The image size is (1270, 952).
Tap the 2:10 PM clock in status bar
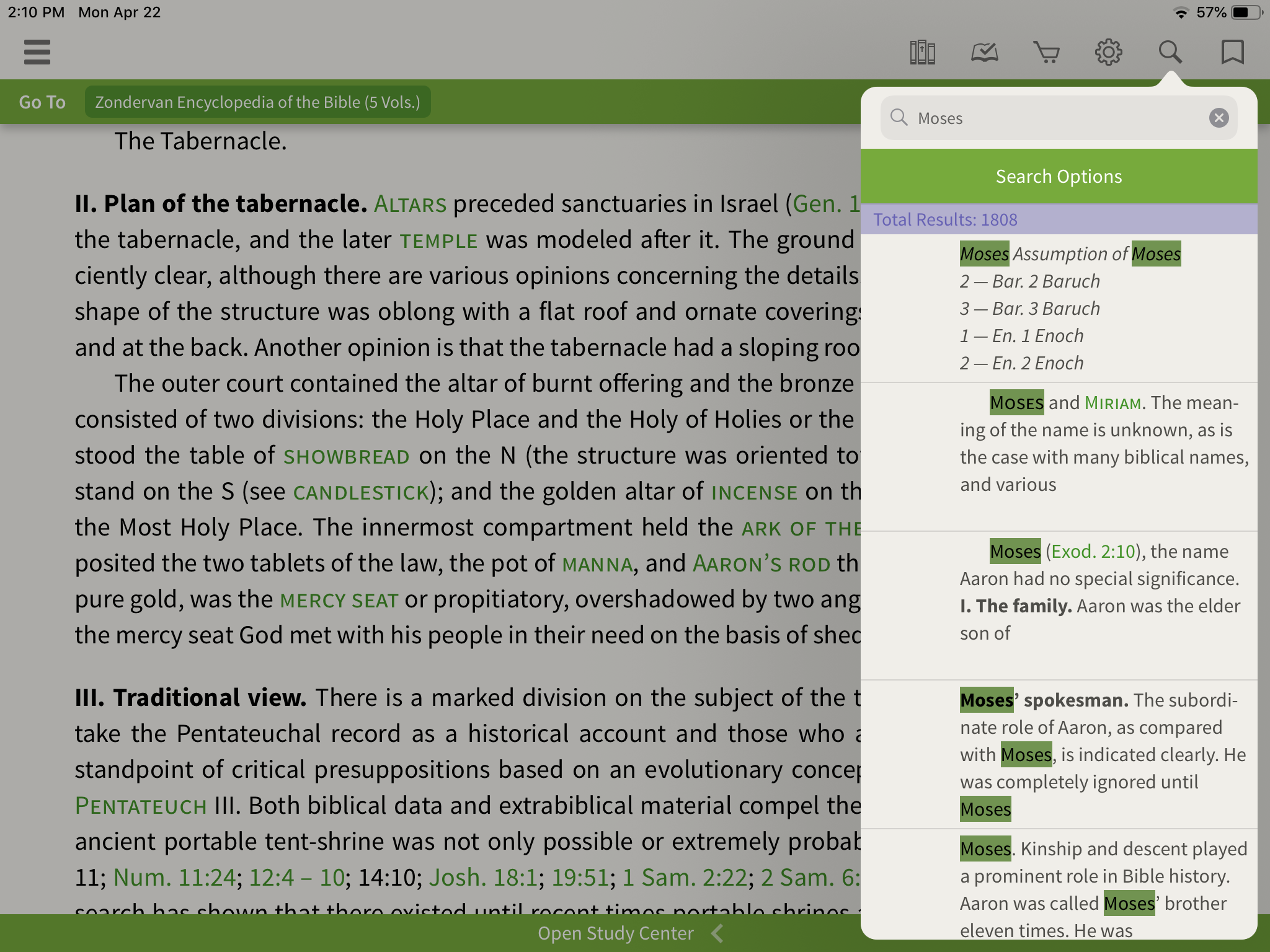(x=36, y=12)
